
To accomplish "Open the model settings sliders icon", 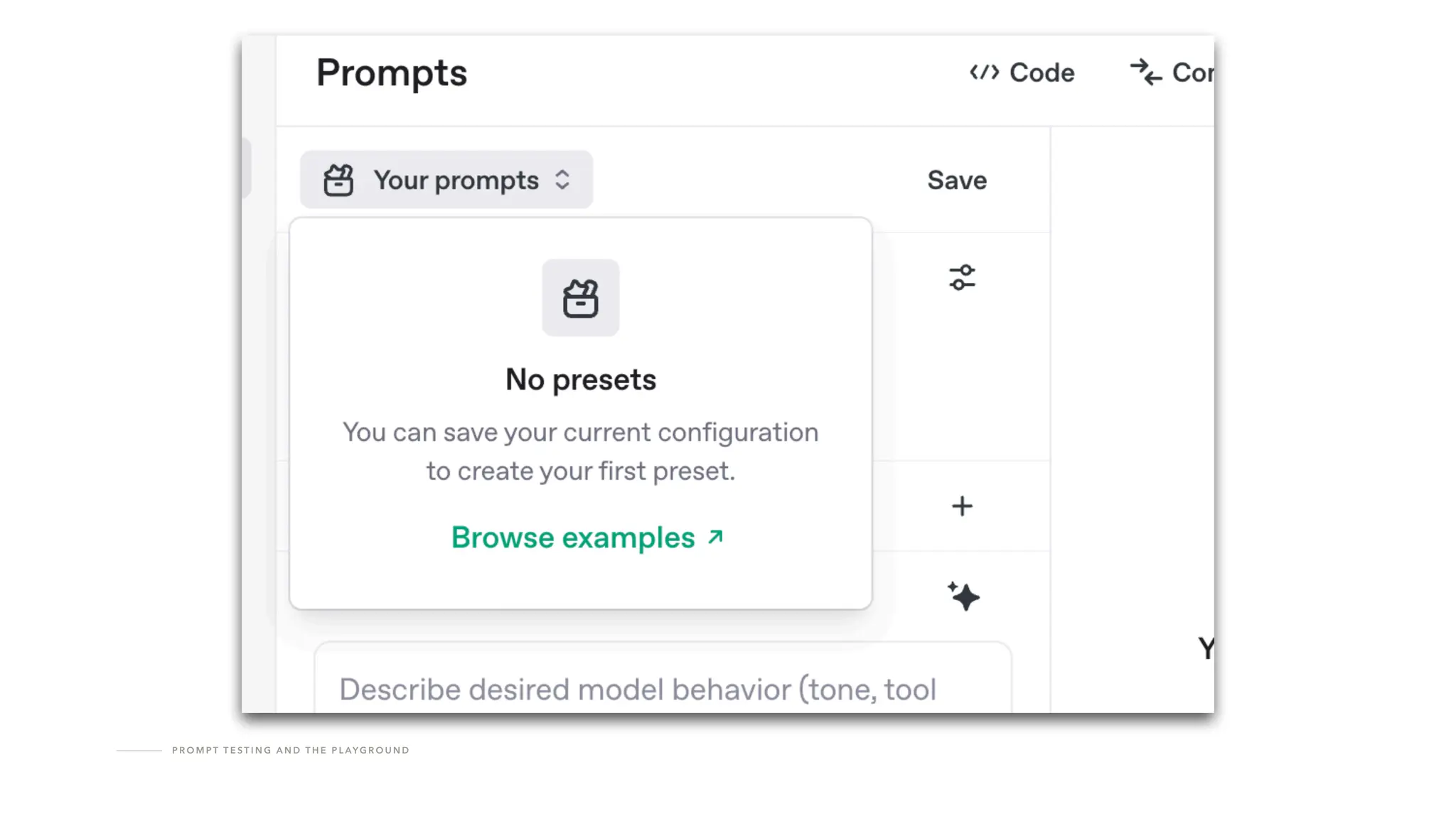I will 962,277.
